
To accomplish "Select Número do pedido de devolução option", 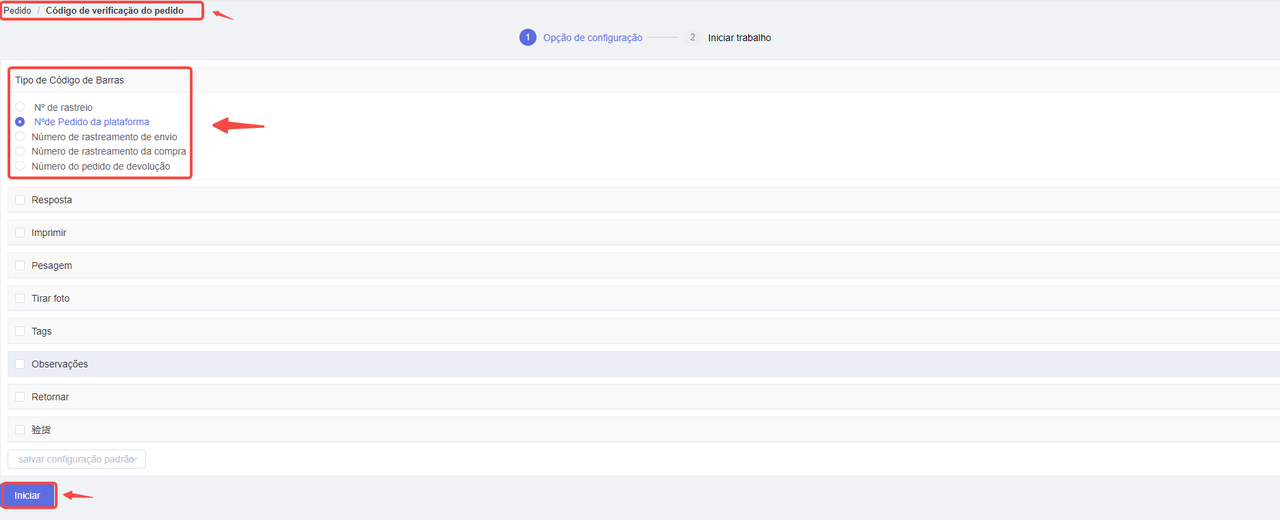I will (20, 166).
